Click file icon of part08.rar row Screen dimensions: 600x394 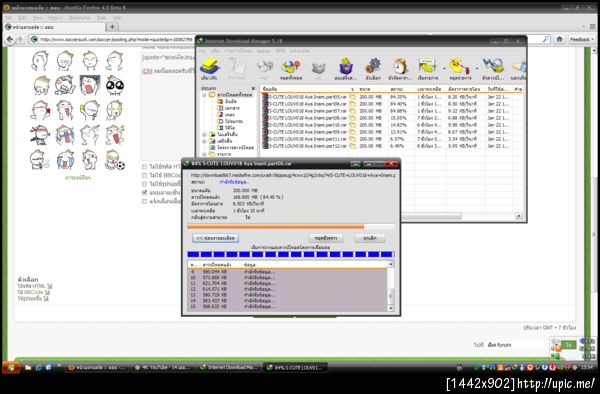pyautogui.click(x=265, y=118)
